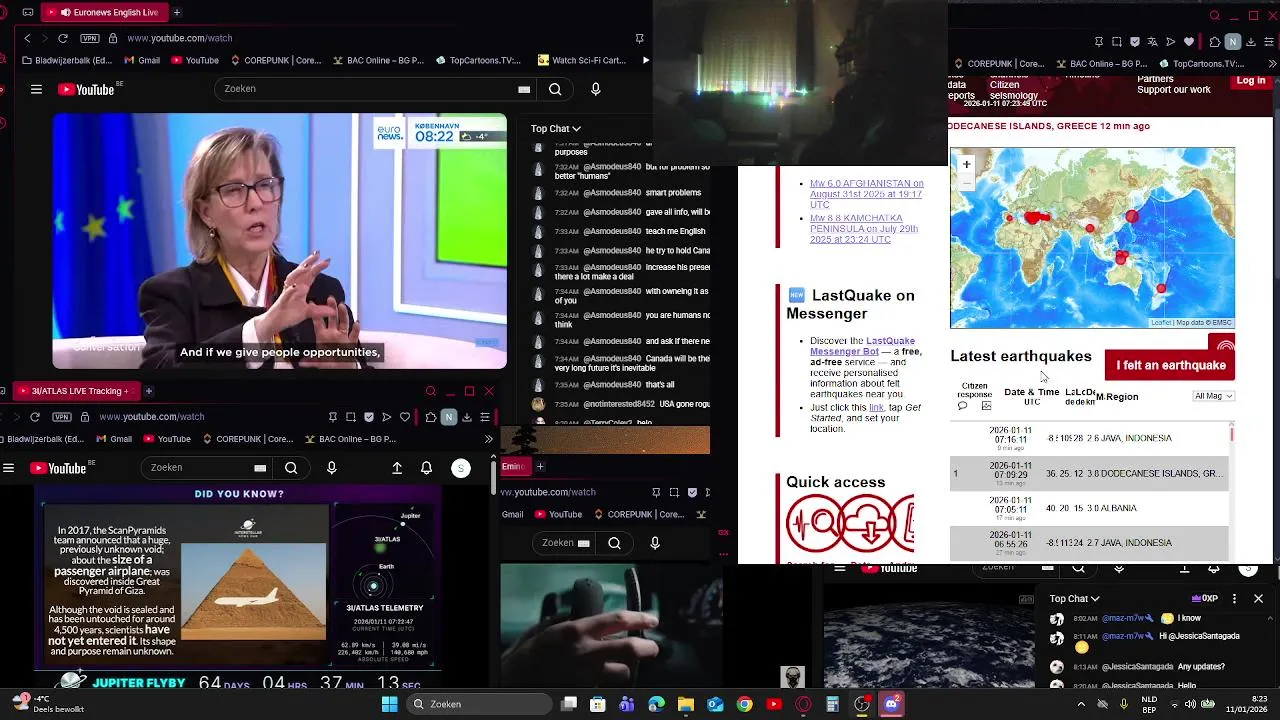Open the account avatar in 3I/ATLAS YouTube
1280x720 pixels.
[461, 468]
